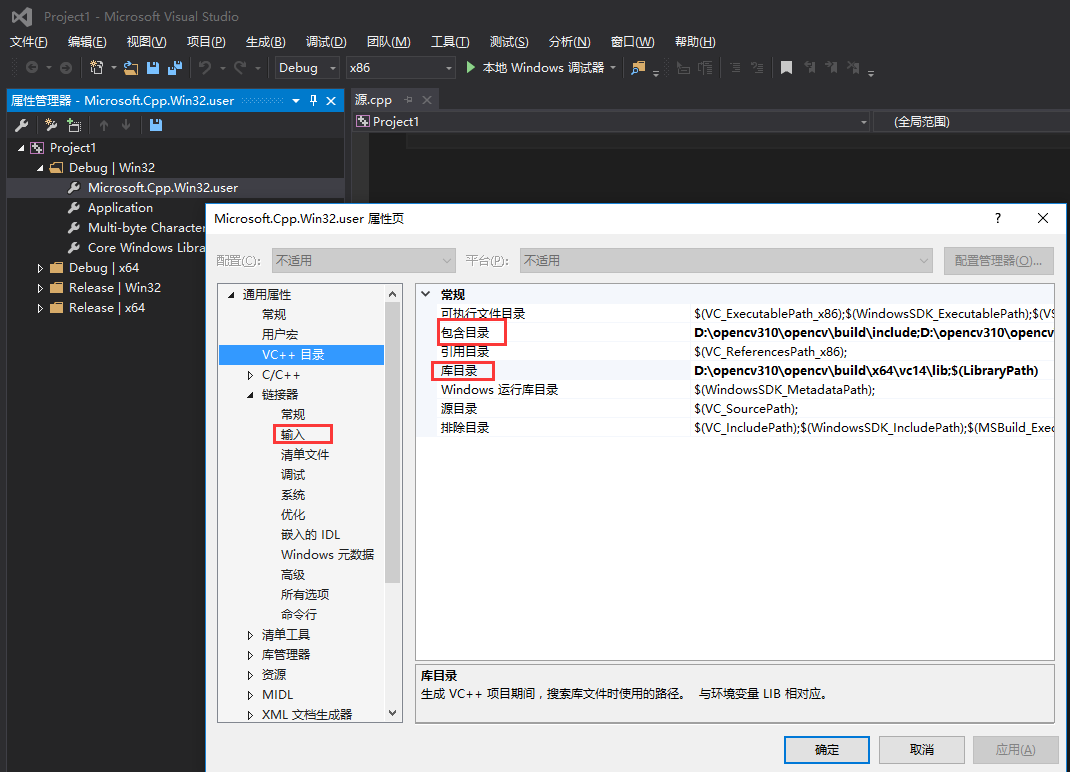Viewport: 1070px width, 772px height.
Task: Select 嵌入的 IDL under 链接器
Action: pyautogui.click(x=310, y=534)
